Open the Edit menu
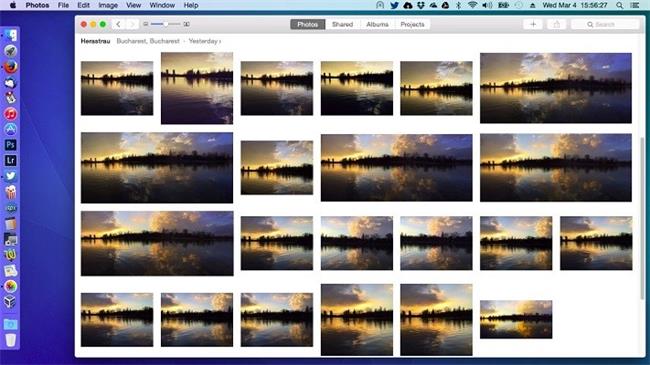 (83, 5)
